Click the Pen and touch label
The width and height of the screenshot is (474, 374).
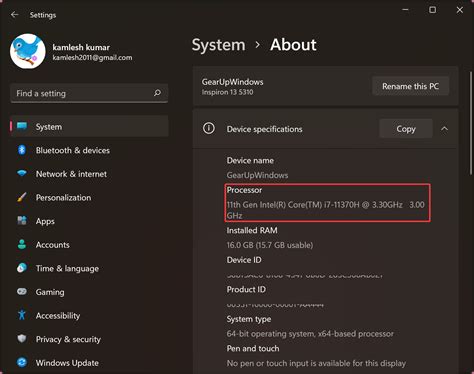253,348
